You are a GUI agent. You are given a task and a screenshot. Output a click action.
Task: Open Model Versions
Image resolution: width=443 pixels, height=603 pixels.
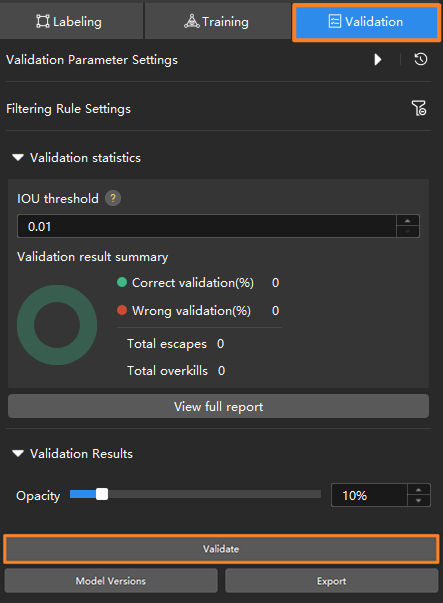click(x=111, y=581)
